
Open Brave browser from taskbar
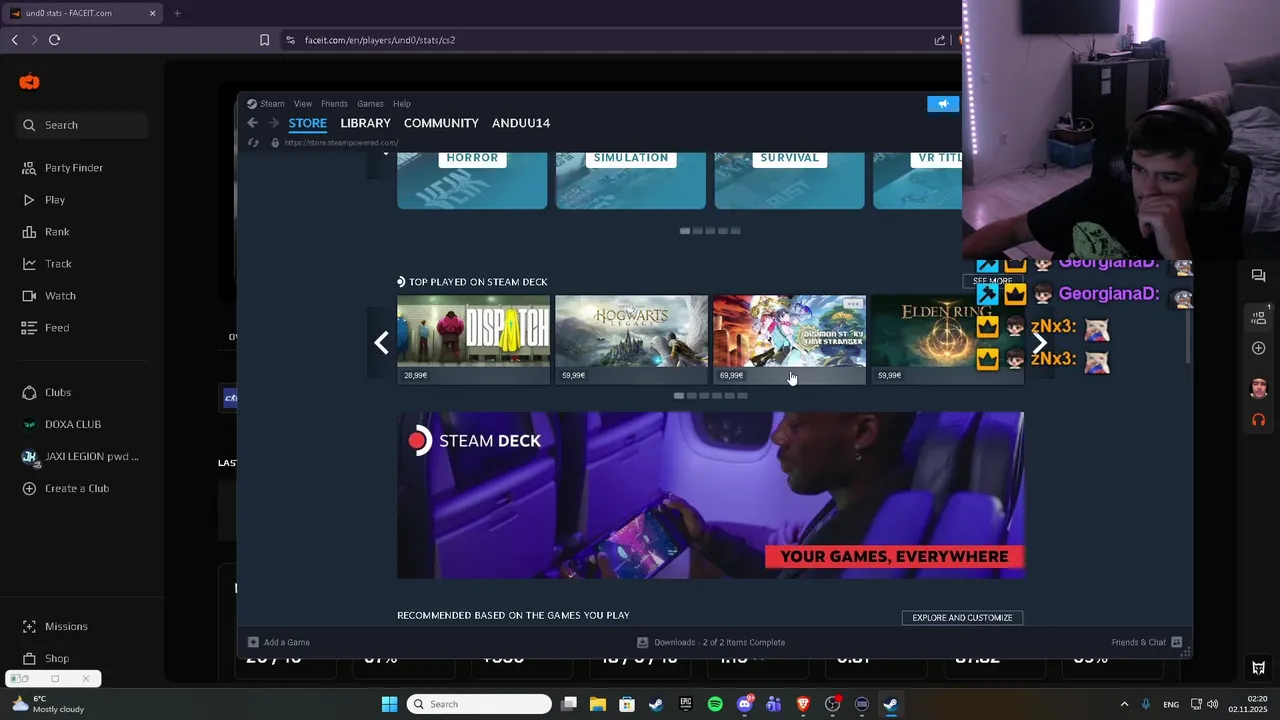click(x=803, y=704)
